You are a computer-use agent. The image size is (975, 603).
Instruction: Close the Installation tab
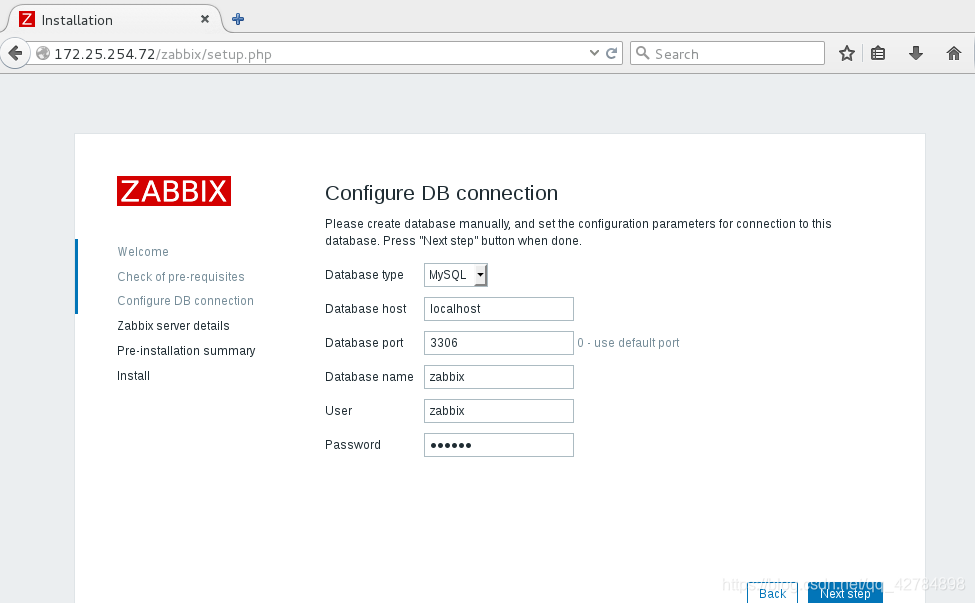[205, 19]
